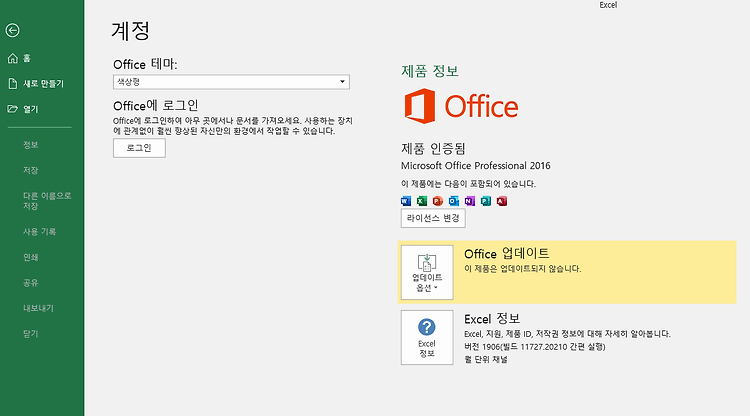This screenshot has height=416, width=750.
Task: Click the Open (열기) folder icon
Action: [12, 109]
